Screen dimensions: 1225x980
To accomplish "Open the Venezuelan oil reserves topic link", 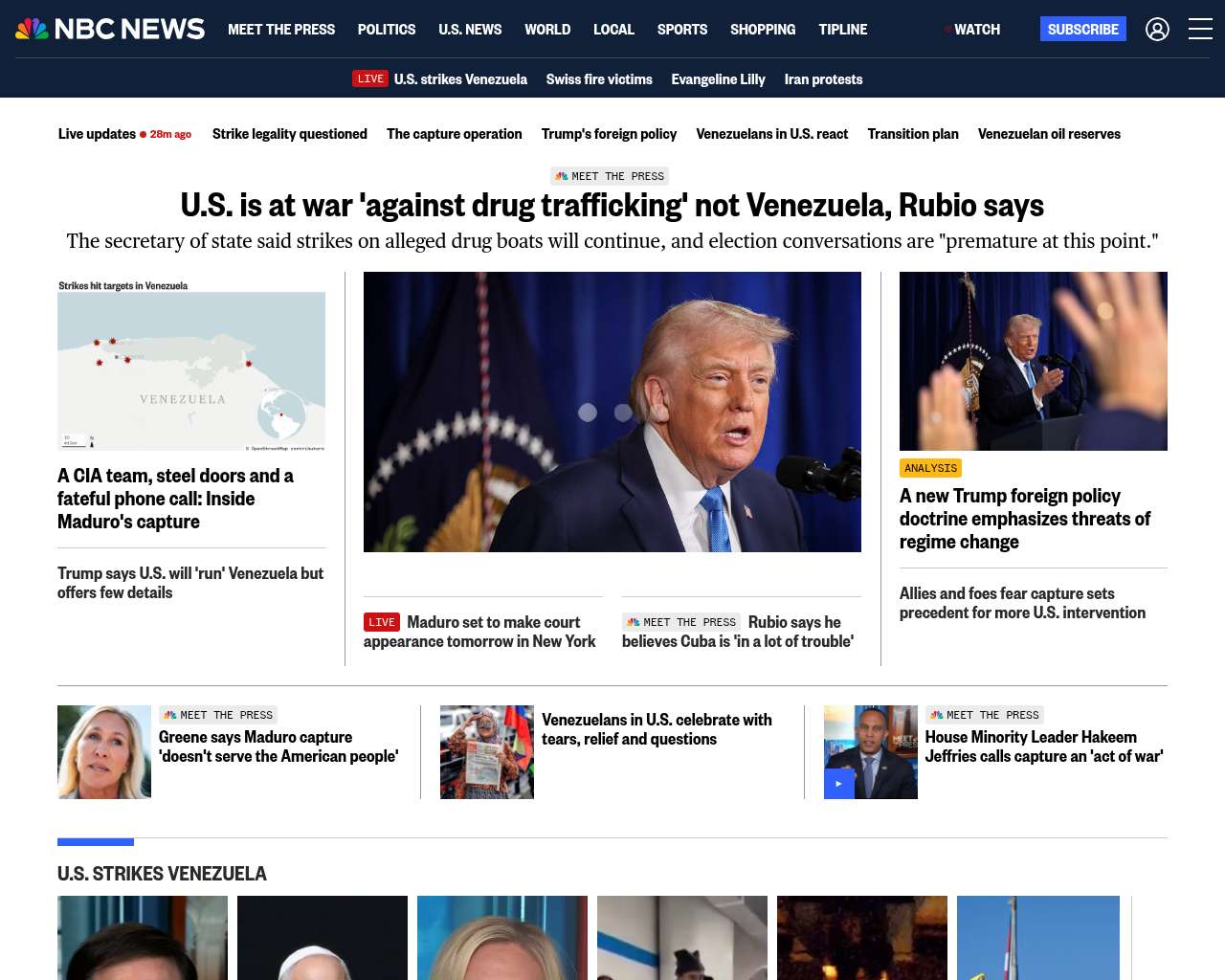I will point(1049,134).
